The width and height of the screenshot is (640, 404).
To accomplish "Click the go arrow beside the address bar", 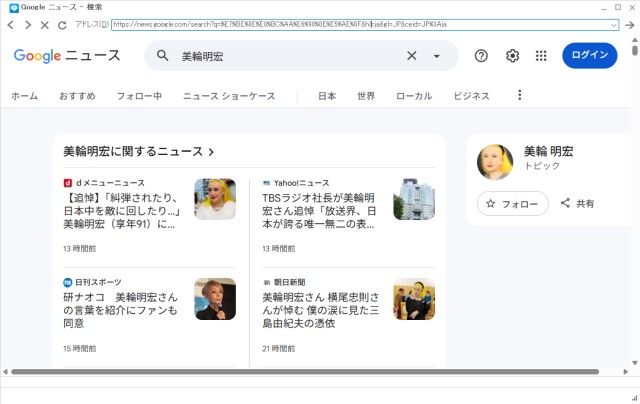I will [x=630, y=25].
